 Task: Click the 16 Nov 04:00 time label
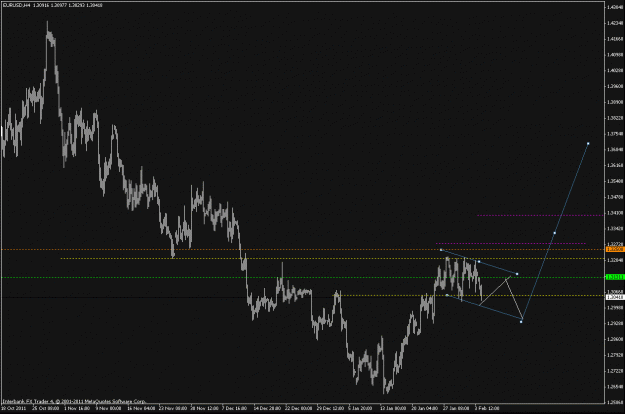141,408
